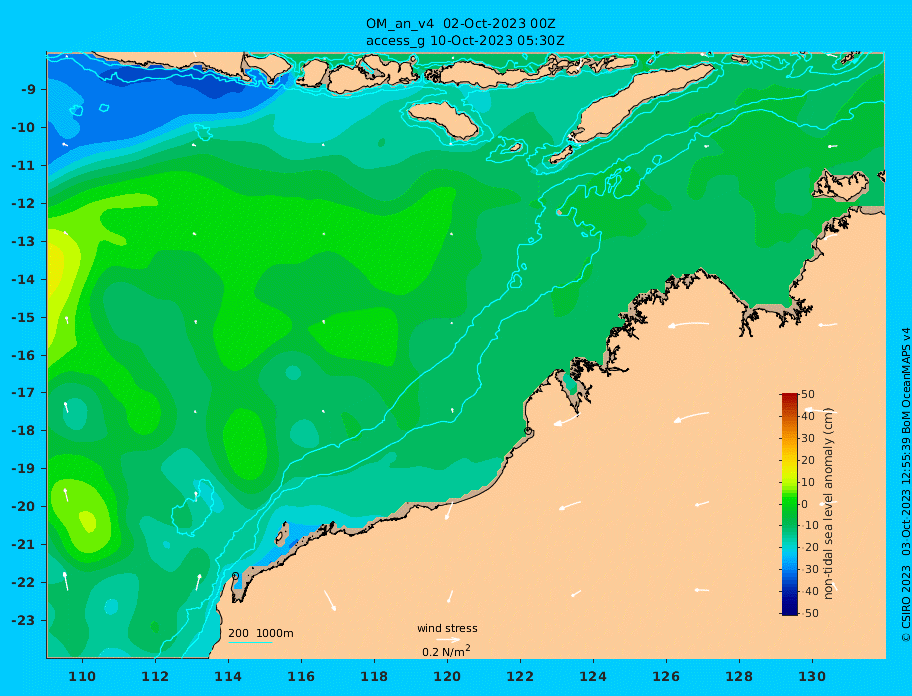Image resolution: width=912 pixels, height=696 pixels.
Task: Click longitude axis label 128
Action: pyautogui.click(x=739, y=677)
